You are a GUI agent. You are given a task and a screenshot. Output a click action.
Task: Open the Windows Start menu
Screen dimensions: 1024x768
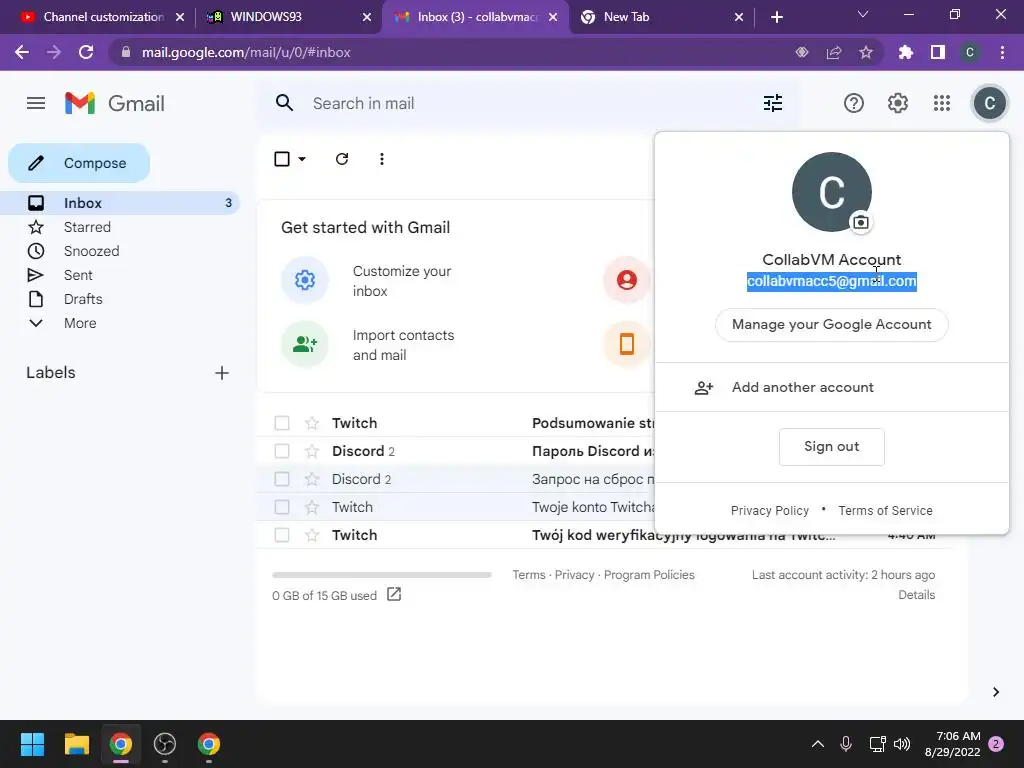32,744
